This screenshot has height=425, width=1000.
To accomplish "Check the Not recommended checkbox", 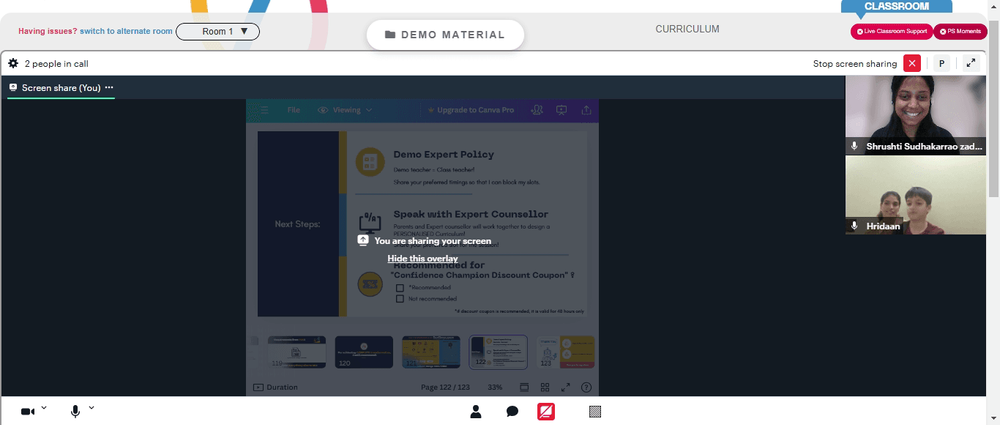I will pyautogui.click(x=400, y=299).
